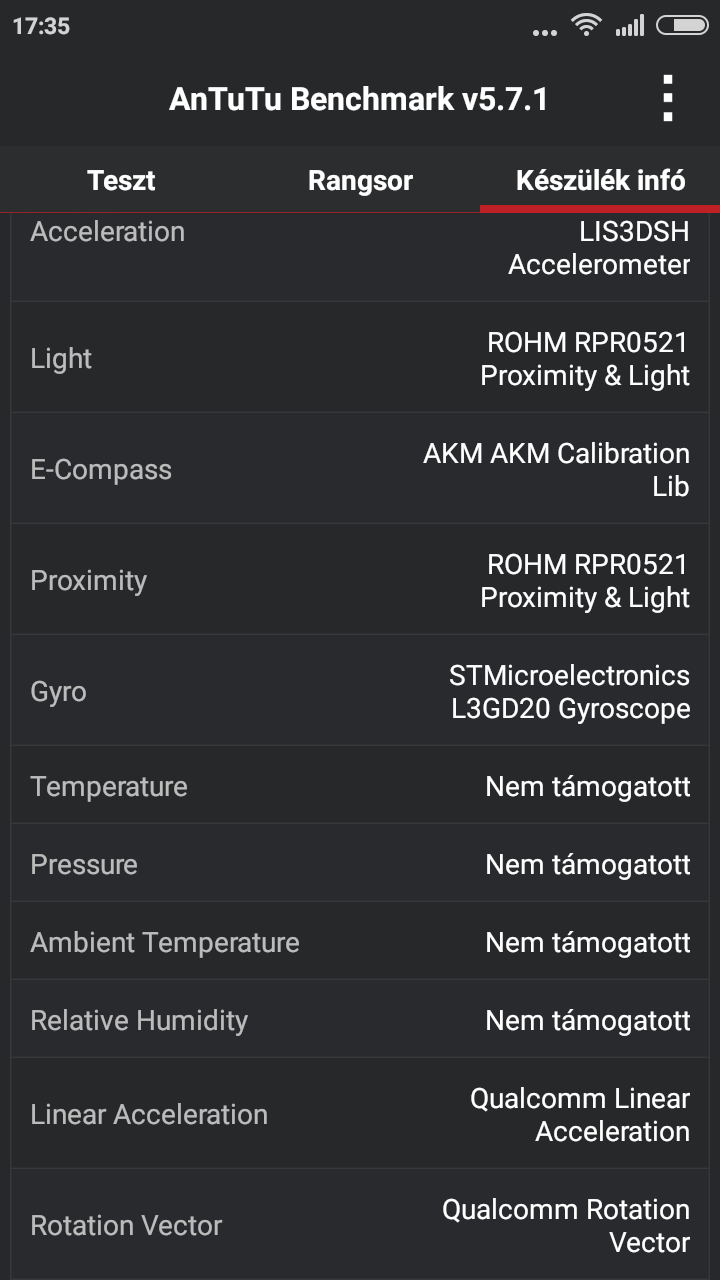Select the Linear Acceleration row

(x=360, y=1115)
